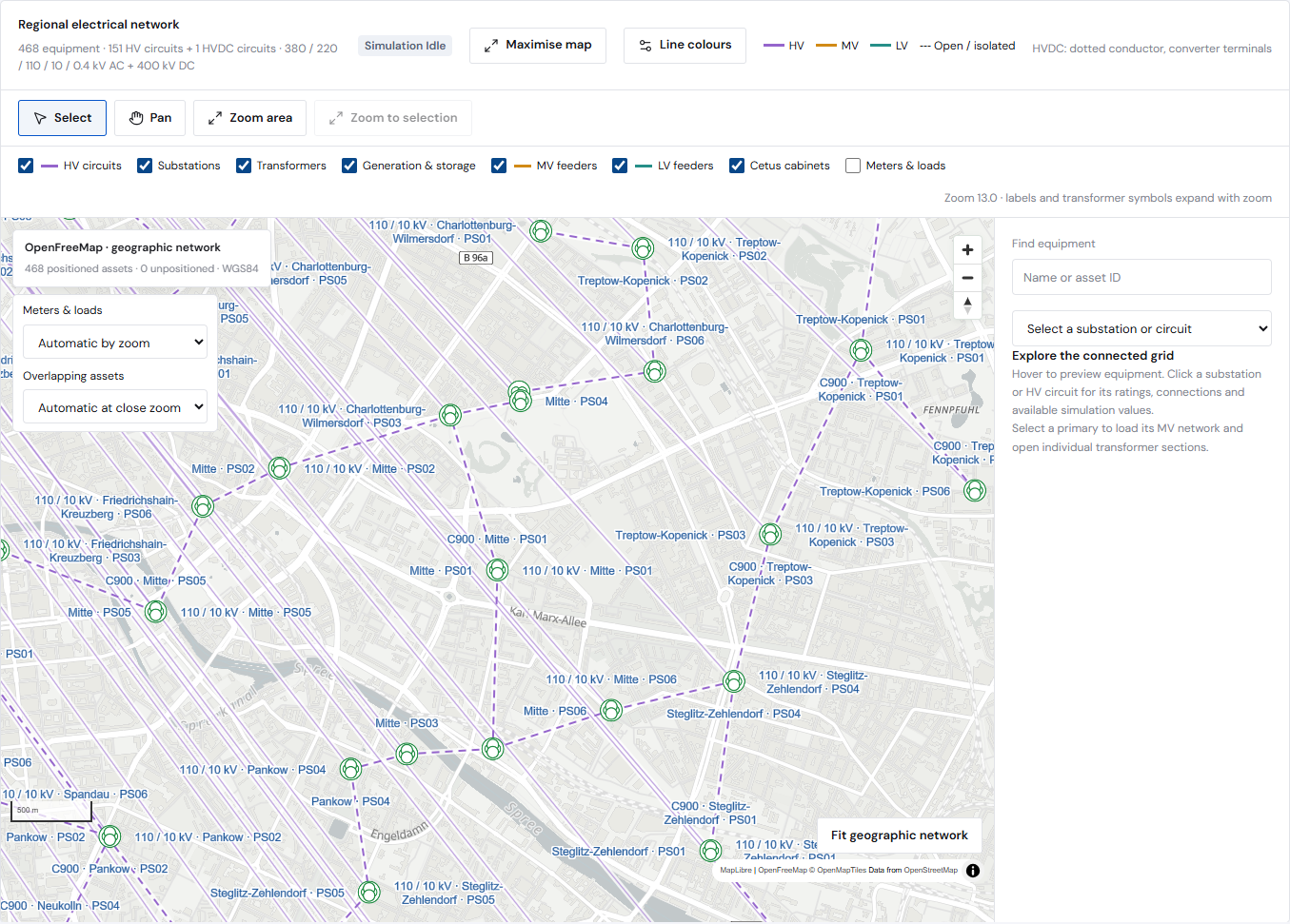This screenshot has width=1290, height=924.
Task: Click the Maximise map button
Action: pyautogui.click(x=538, y=45)
